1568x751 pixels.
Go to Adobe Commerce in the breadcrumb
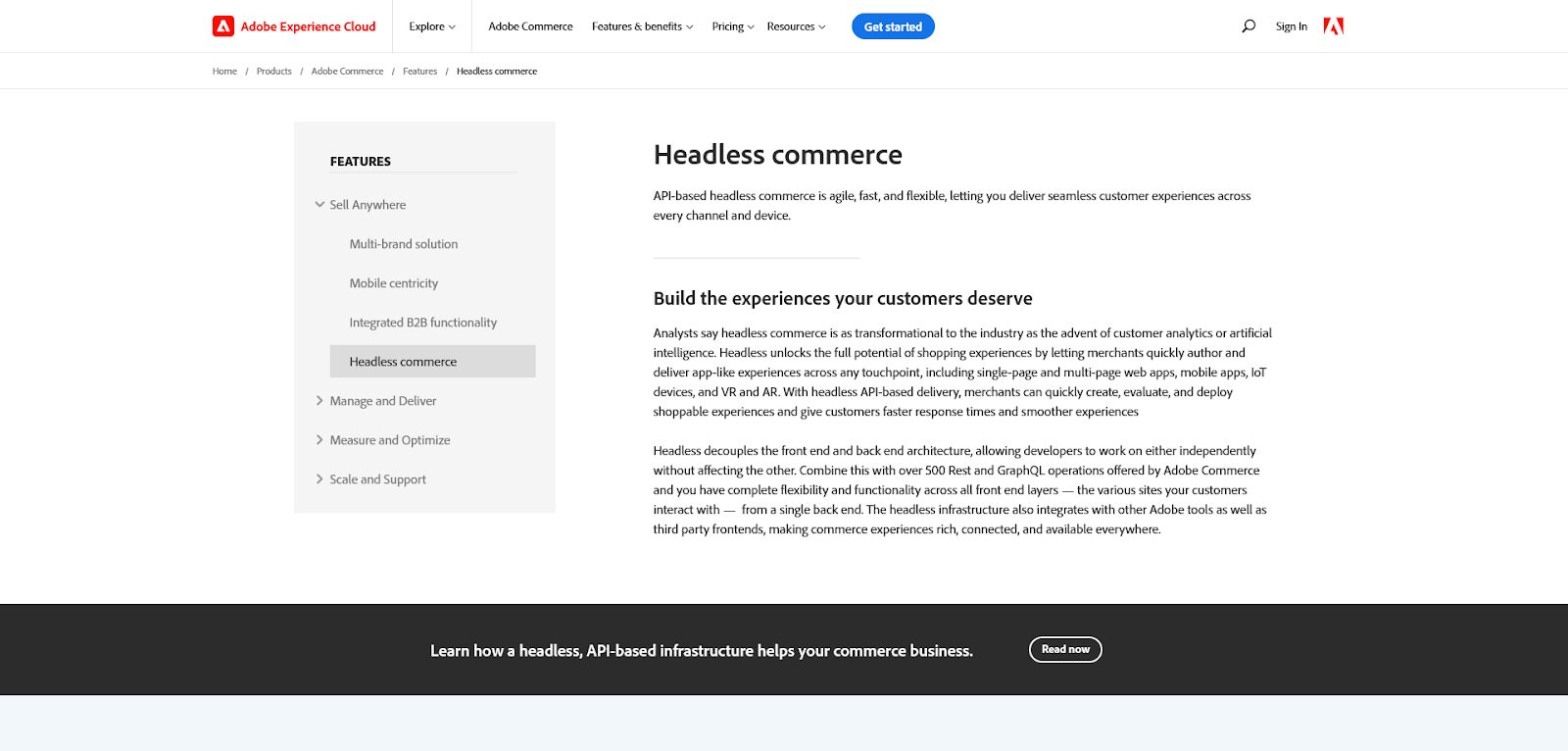click(x=347, y=72)
